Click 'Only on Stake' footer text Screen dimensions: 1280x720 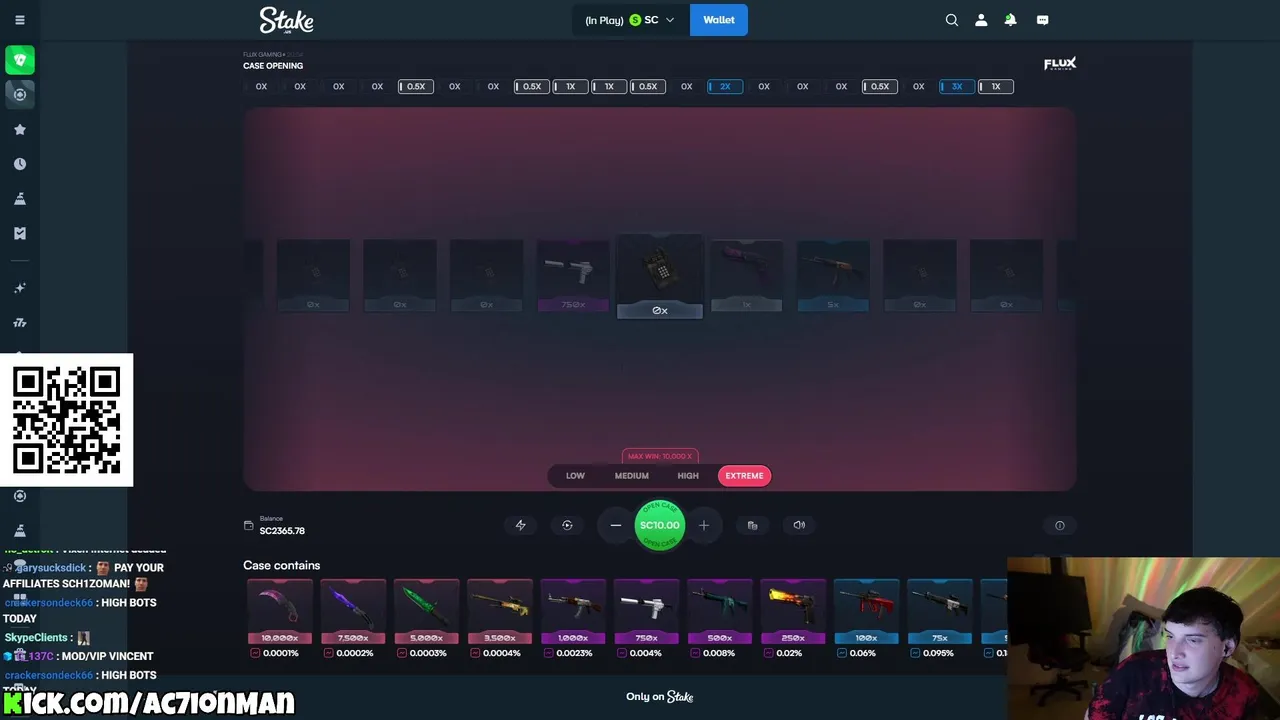point(660,697)
